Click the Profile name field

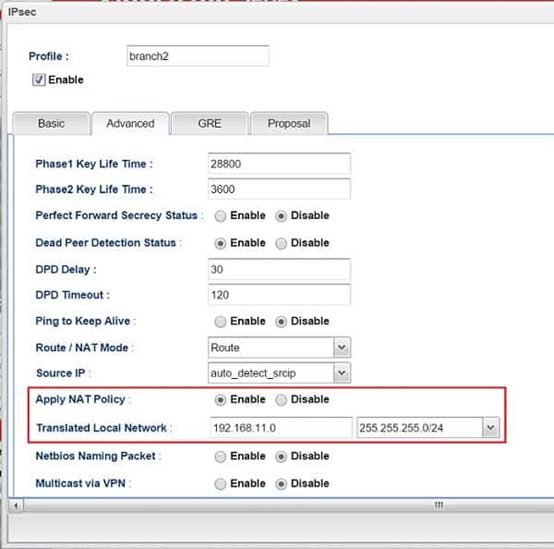[198, 56]
